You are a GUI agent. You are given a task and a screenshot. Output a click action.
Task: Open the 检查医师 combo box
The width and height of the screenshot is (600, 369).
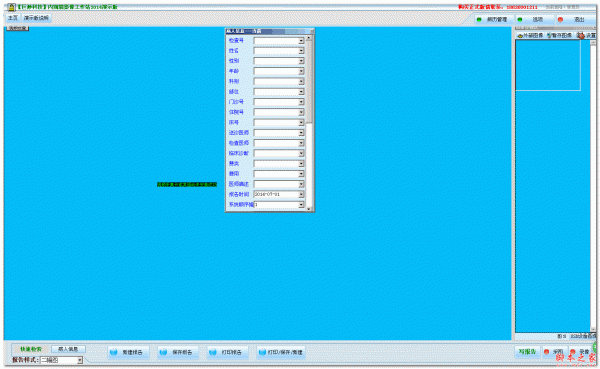(301, 143)
